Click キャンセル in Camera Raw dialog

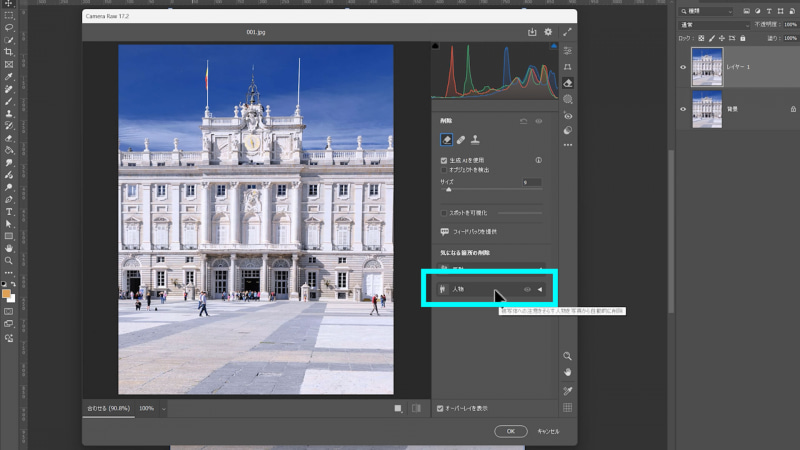pyautogui.click(x=548, y=431)
